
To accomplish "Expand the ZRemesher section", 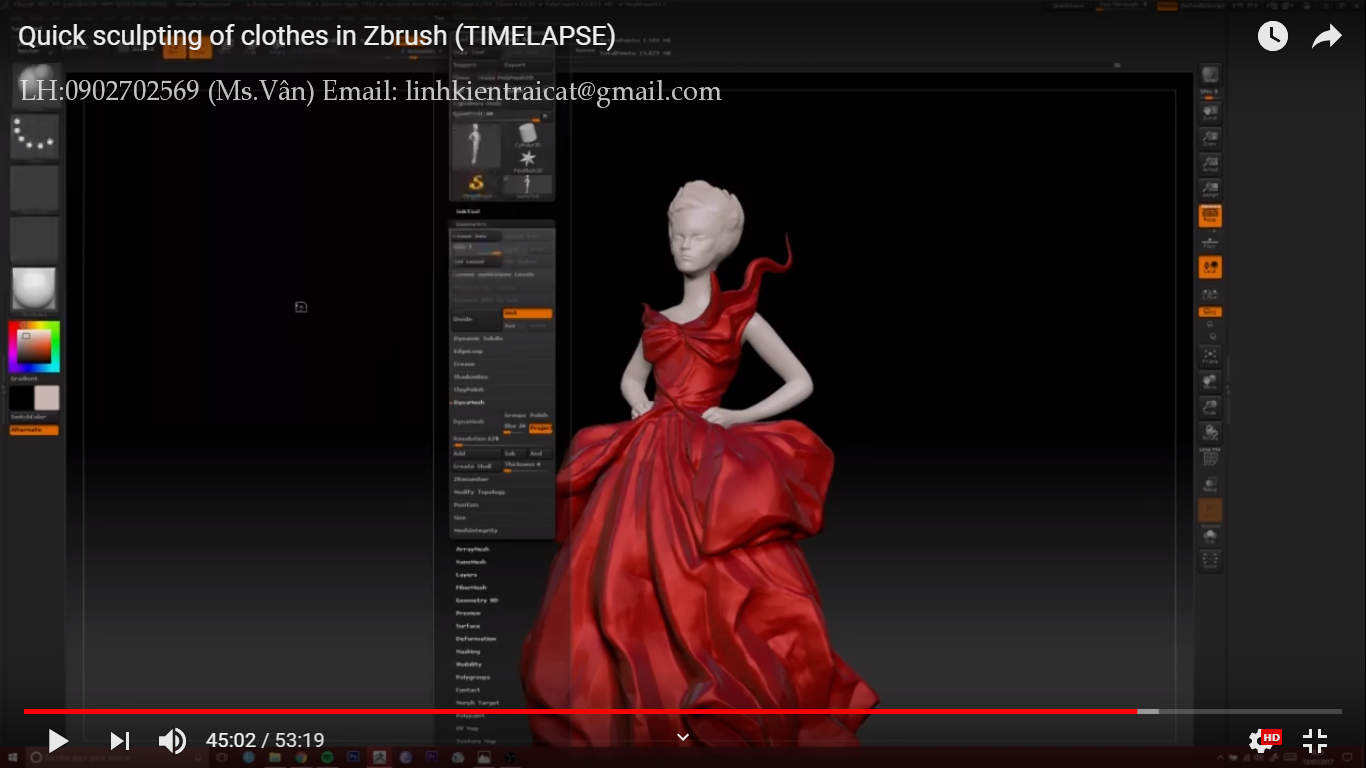I will (471, 479).
